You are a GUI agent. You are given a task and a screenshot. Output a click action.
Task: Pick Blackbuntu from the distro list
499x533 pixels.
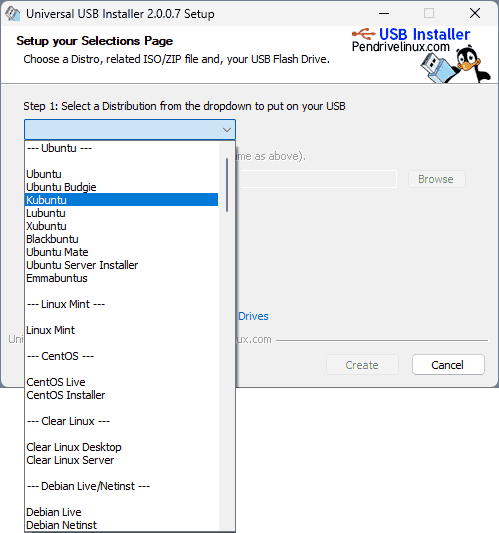(x=121, y=239)
